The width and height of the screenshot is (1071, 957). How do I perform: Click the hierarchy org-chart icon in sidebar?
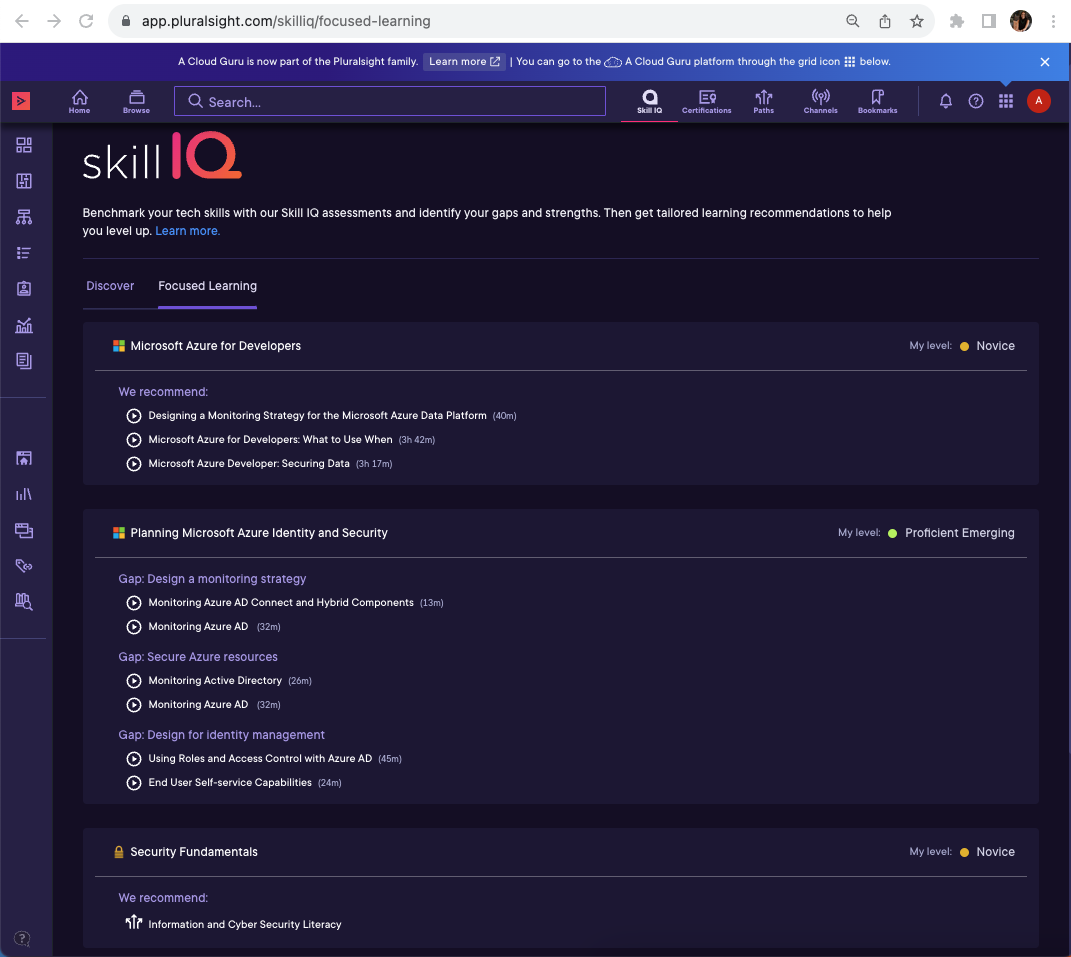pyautogui.click(x=24, y=217)
